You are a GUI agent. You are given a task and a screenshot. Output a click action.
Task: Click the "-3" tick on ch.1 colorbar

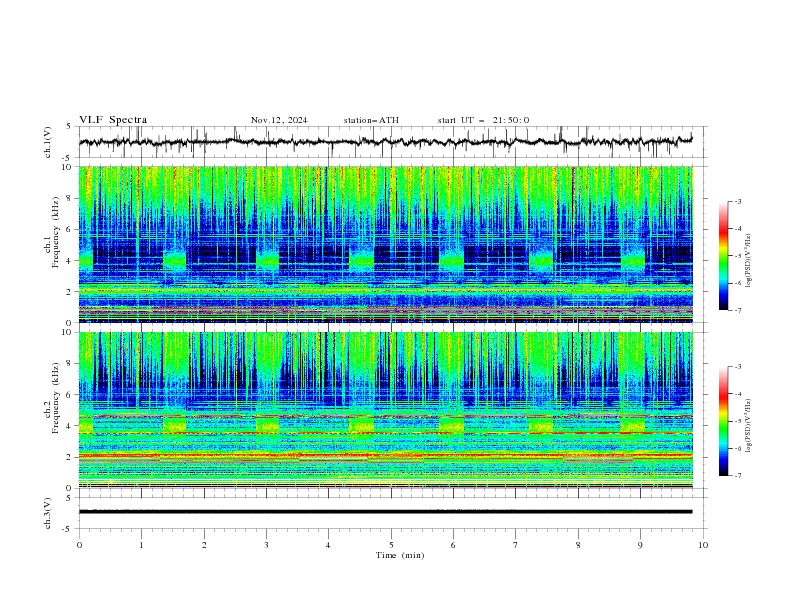pyautogui.click(x=738, y=201)
